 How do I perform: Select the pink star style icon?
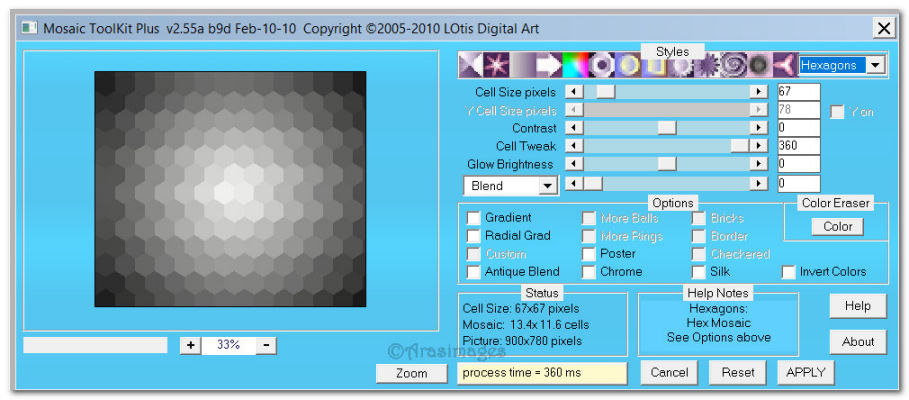pos(497,65)
